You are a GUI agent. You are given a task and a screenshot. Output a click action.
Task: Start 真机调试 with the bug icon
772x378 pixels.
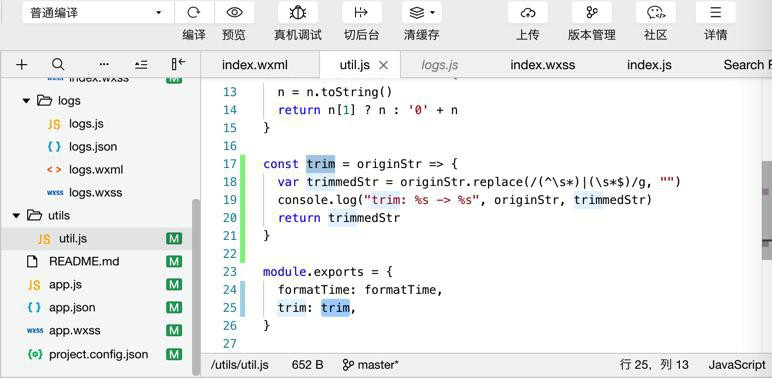(298, 12)
